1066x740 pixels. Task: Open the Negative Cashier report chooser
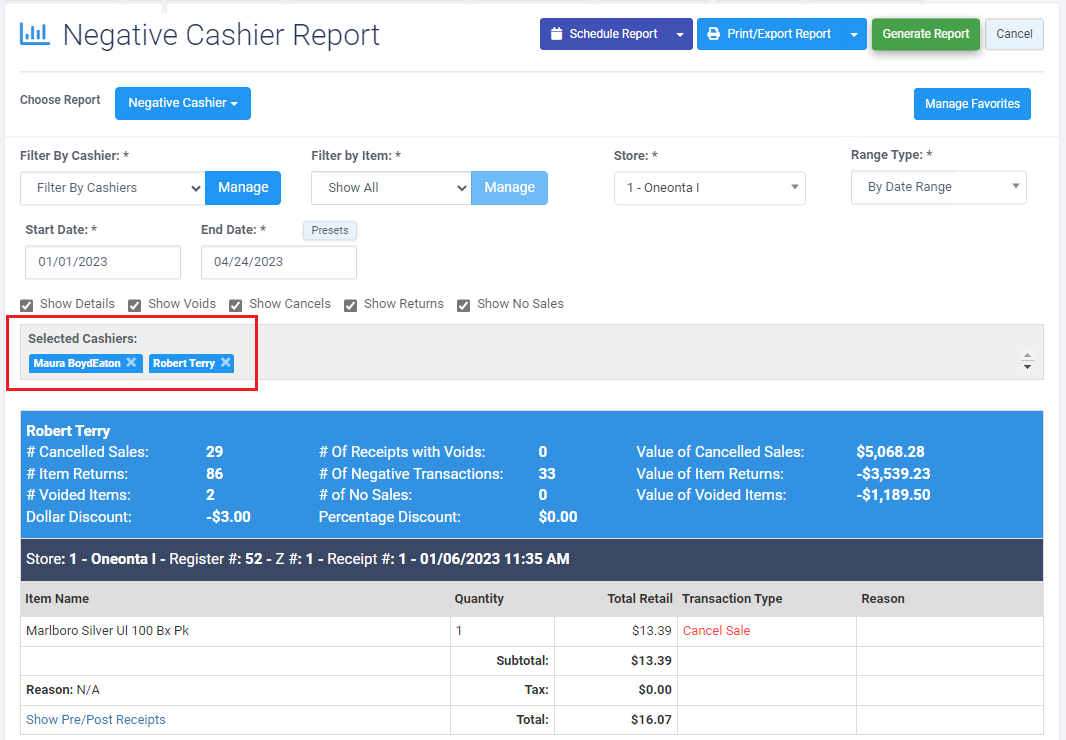pos(183,103)
